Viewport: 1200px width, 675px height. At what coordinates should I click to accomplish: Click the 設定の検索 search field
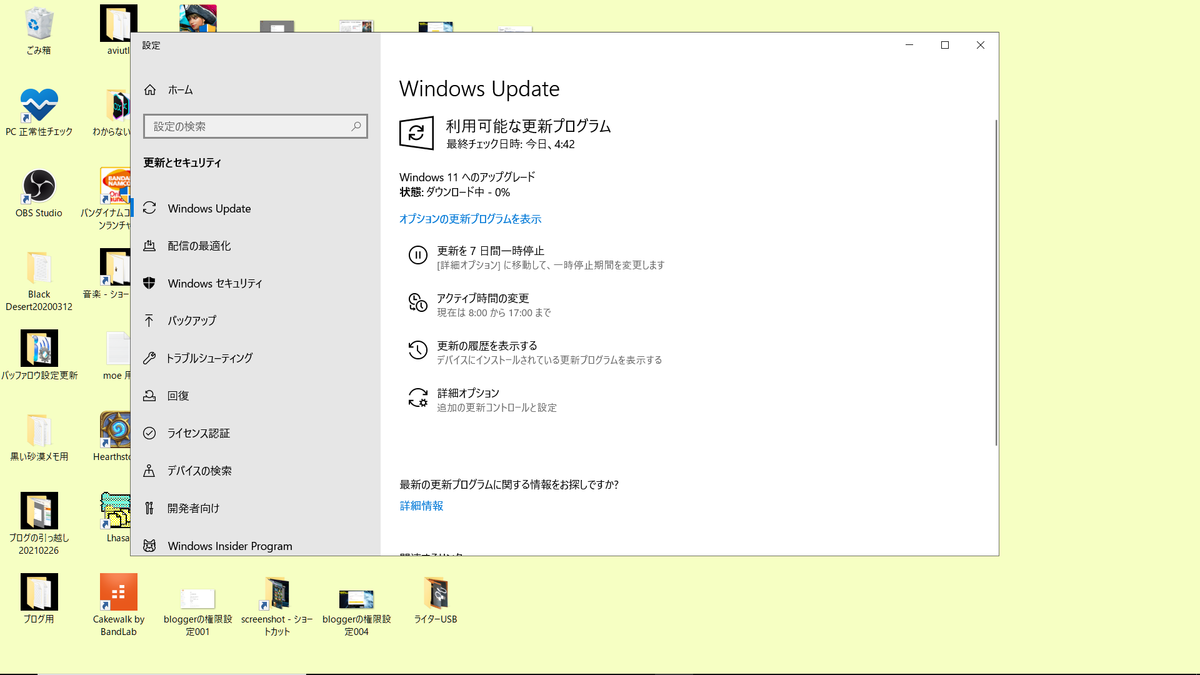pos(255,127)
